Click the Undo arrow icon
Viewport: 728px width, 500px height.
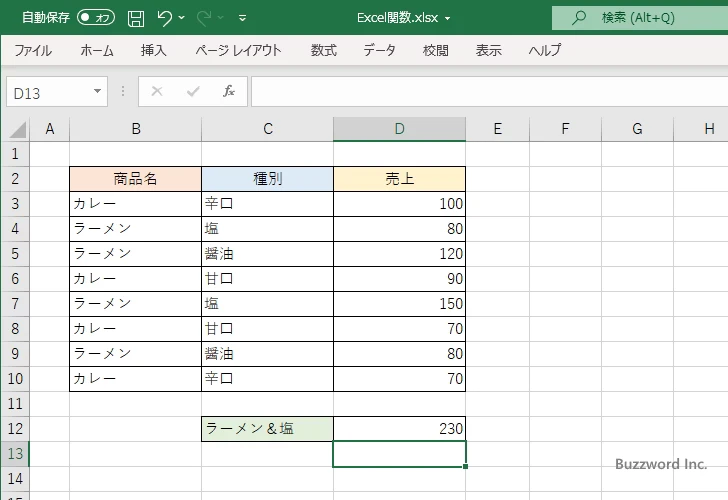coord(164,18)
